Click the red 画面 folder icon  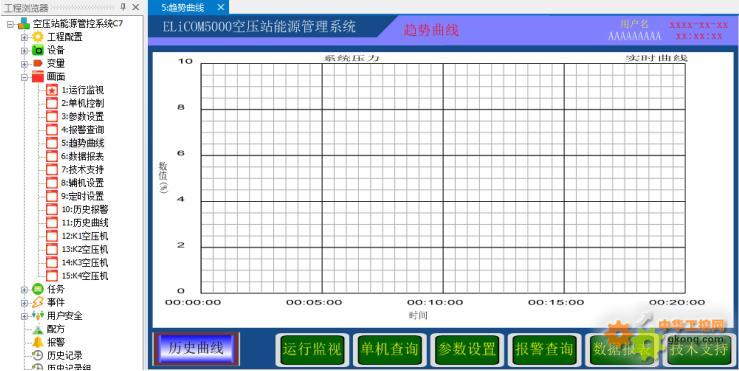[38, 76]
